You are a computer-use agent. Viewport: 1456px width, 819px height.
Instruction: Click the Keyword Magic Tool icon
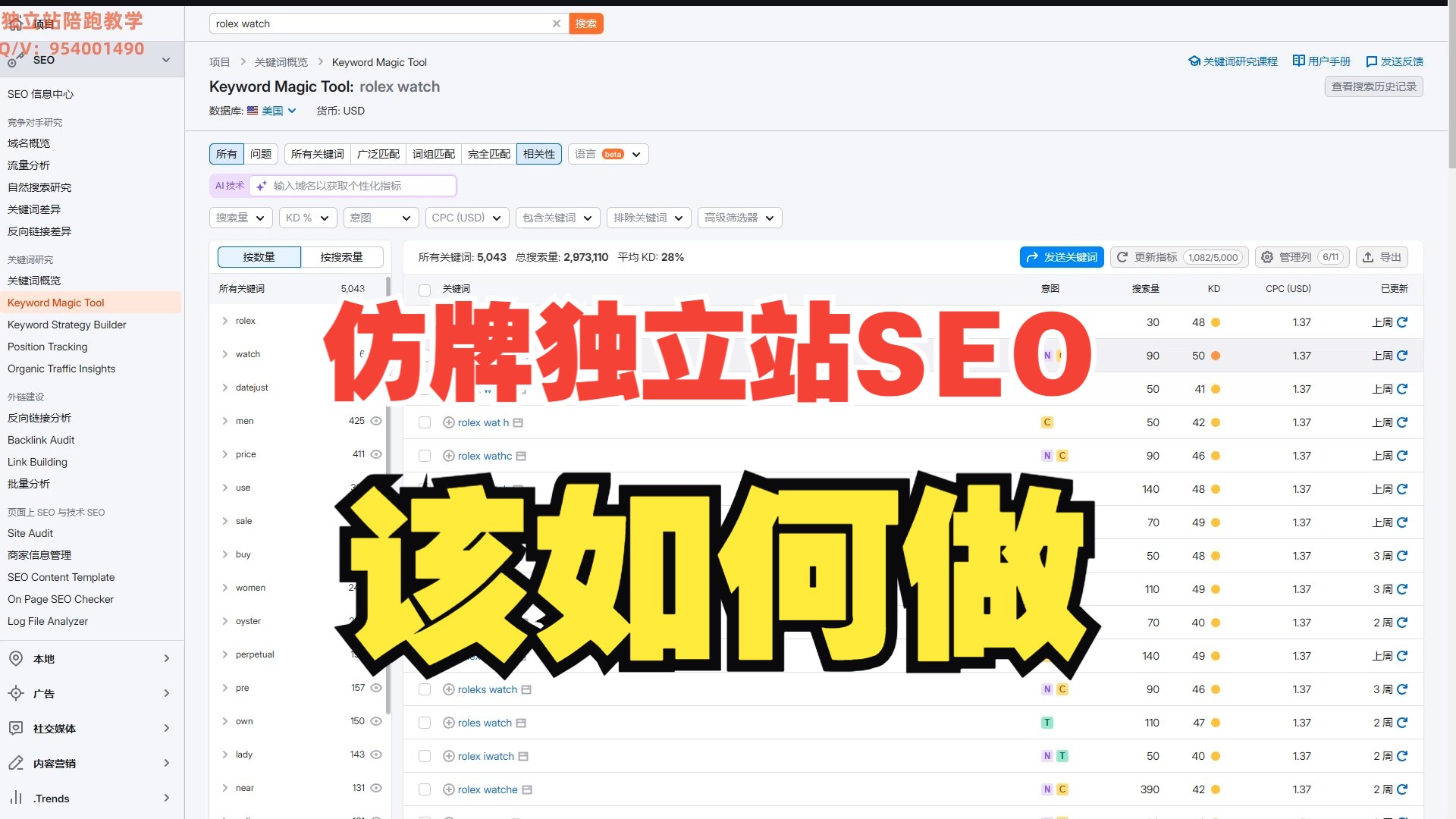click(55, 302)
